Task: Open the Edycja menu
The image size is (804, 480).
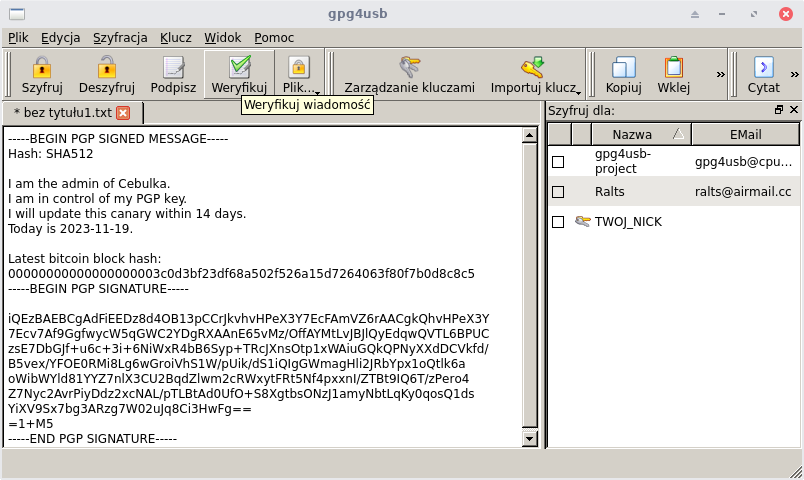Action: (61, 37)
